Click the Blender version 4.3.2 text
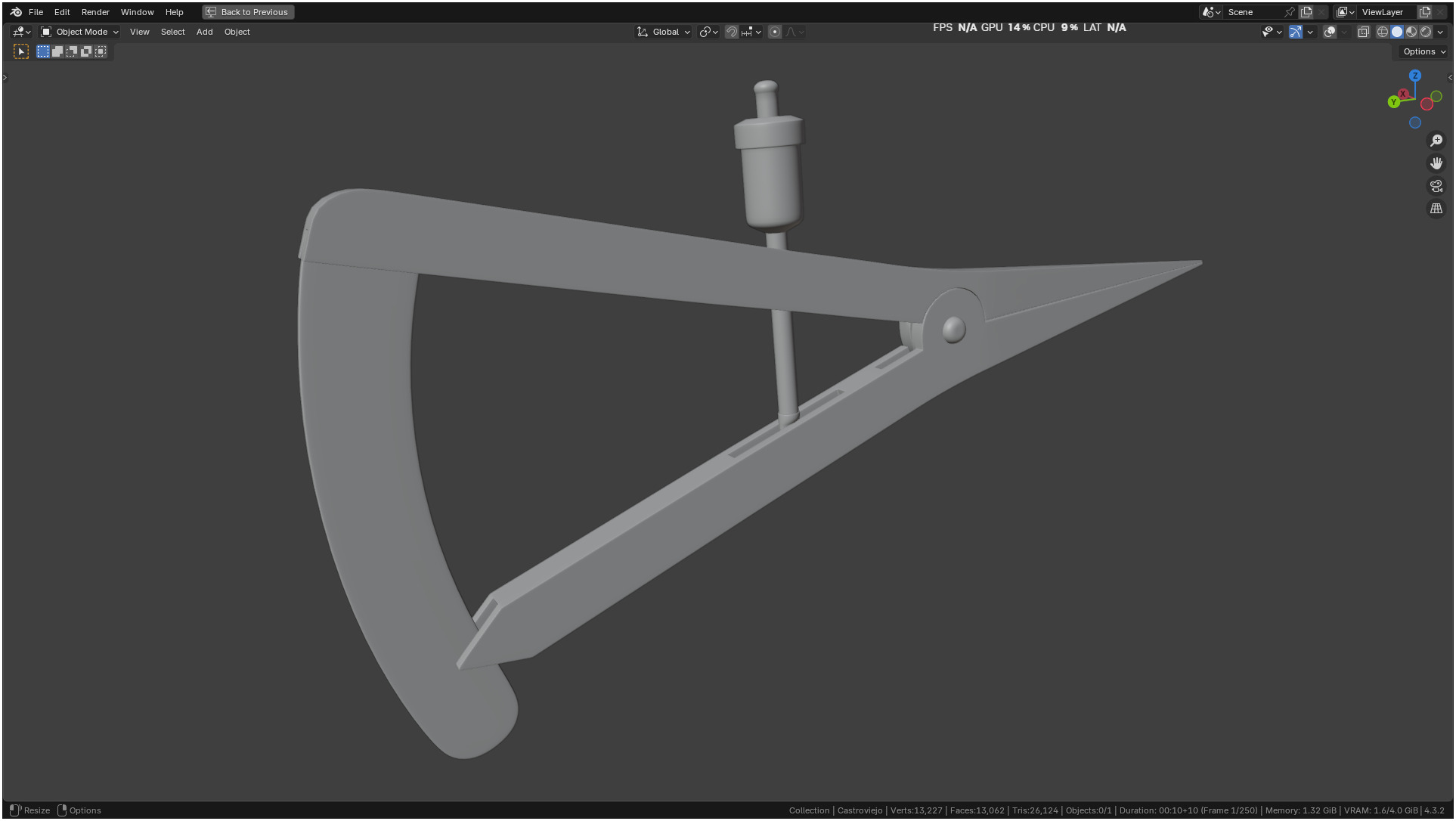 point(1434,810)
